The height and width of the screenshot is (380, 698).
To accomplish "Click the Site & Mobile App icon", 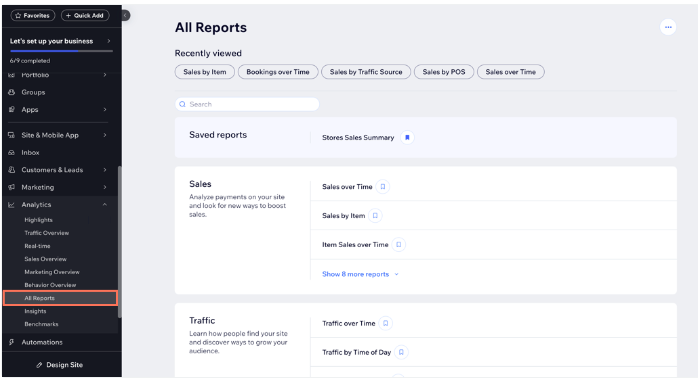I will [12, 135].
